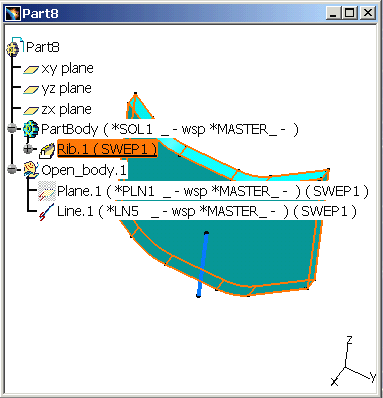Click the Plane.1 feature icon
The width and height of the screenshot is (383, 398).
(x=47, y=191)
